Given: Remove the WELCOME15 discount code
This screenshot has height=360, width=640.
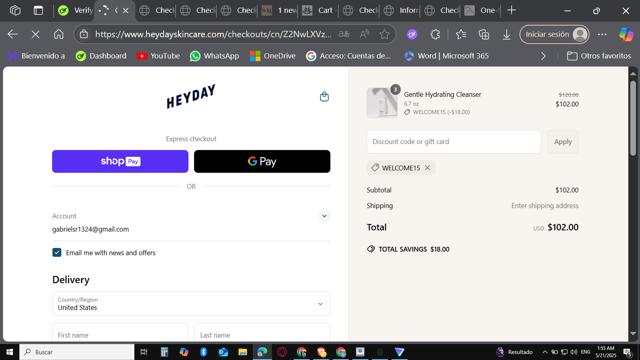Looking at the screenshot, I should point(427,168).
